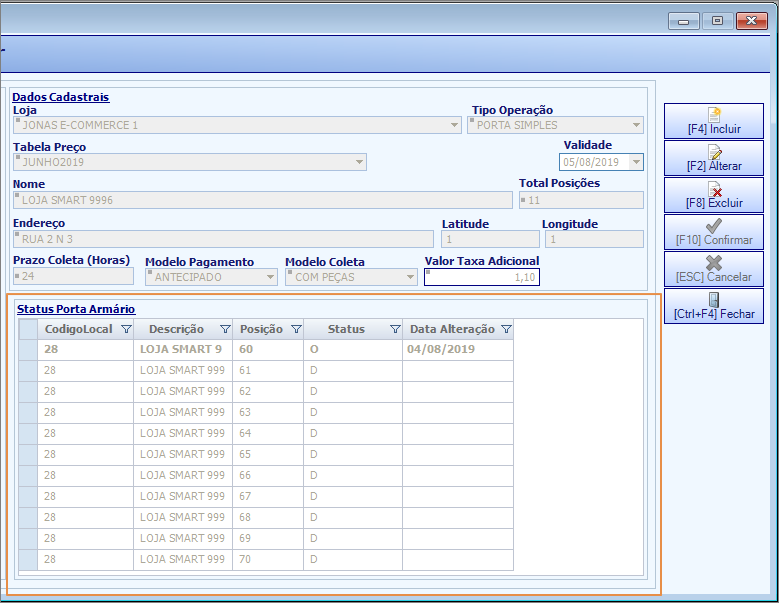779x603 pixels.
Task: Expand the Tipo Operação dropdown
Action: tap(636, 125)
